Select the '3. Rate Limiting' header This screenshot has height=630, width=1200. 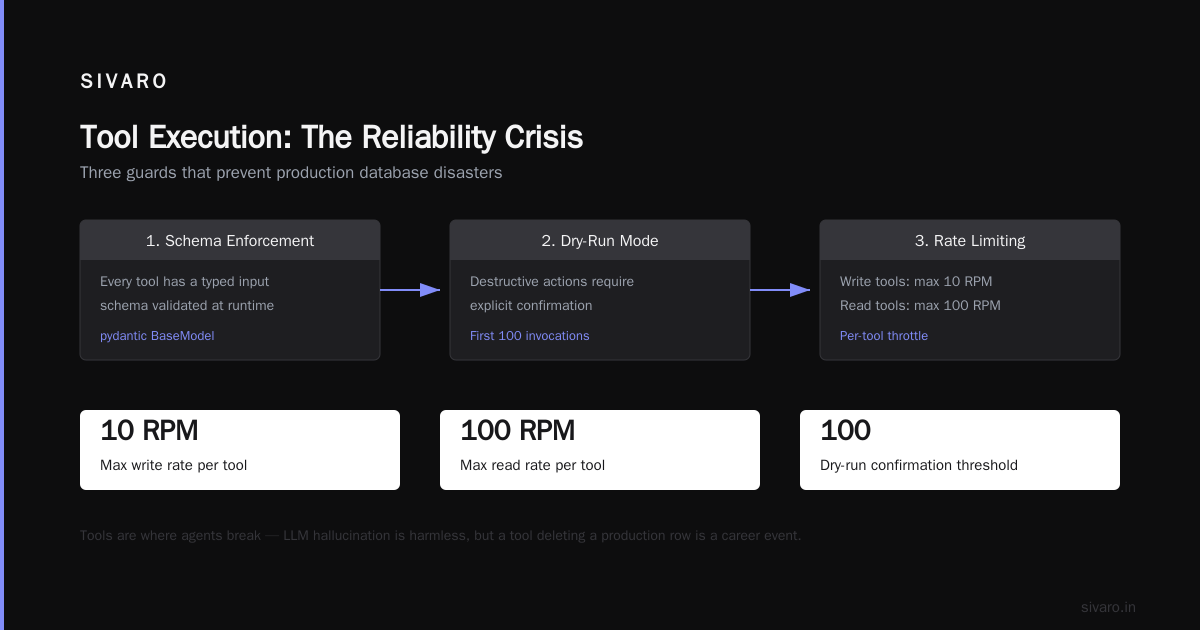point(970,241)
